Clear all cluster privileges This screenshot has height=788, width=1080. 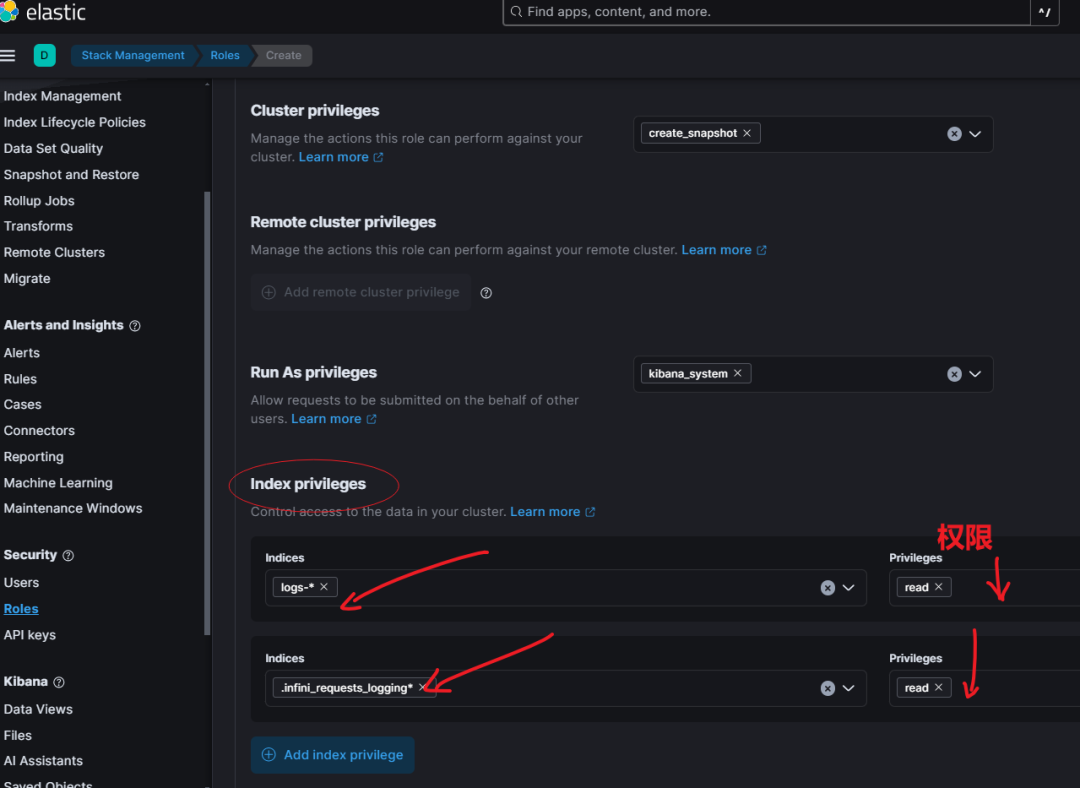click(954, 134)
